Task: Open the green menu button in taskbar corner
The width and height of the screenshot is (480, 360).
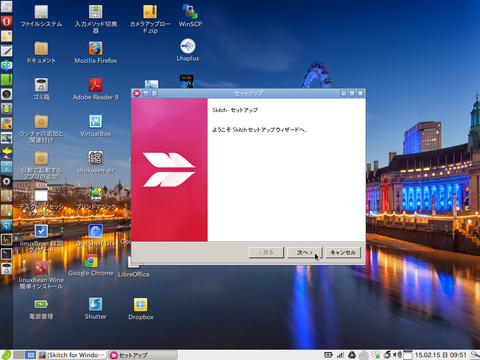Action: 6,355
